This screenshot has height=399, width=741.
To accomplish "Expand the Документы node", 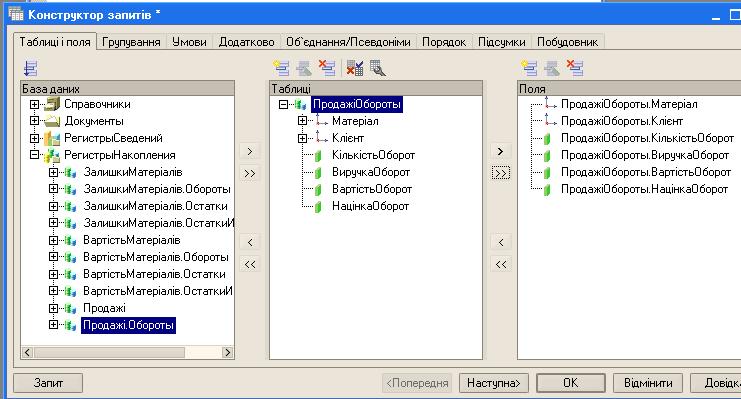I will (x=34, y=121).
